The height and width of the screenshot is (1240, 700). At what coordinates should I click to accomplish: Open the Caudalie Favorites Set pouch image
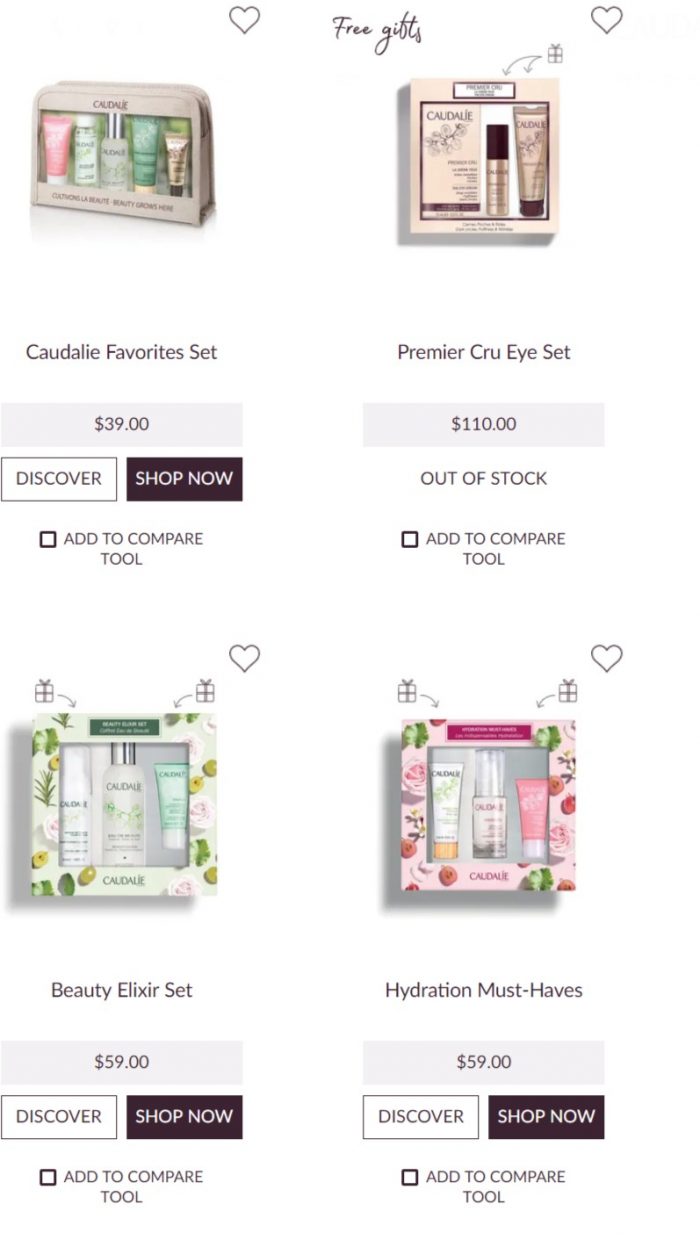tap(122, 157)
